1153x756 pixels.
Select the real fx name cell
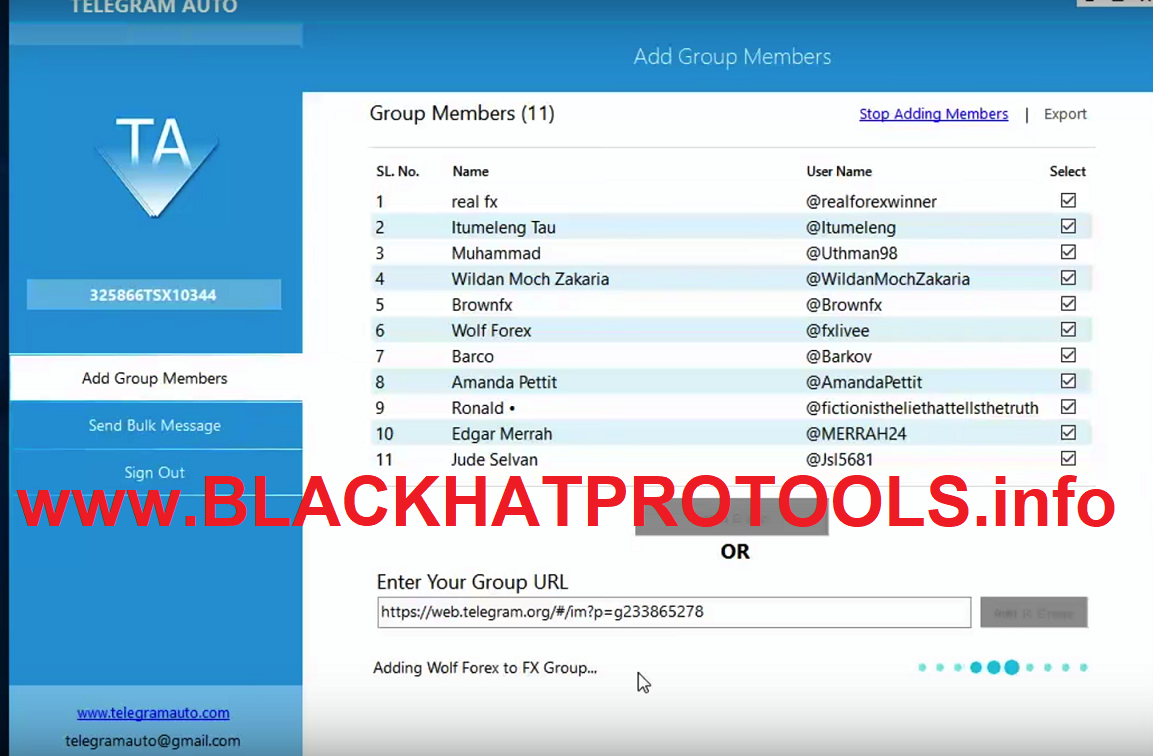474,202
